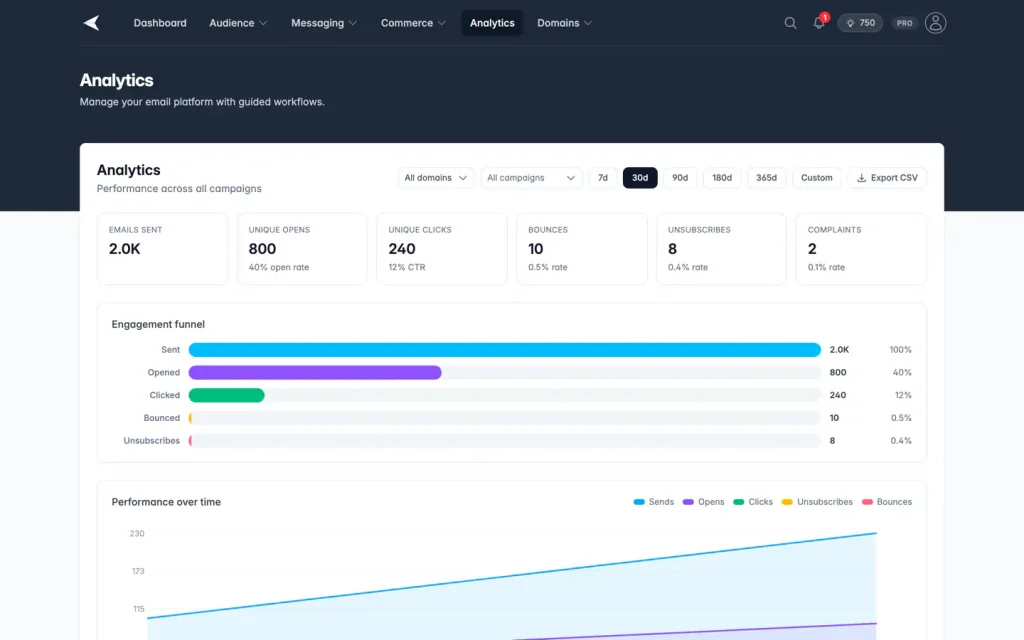Click "40% open rate" text
The width and height of the screenshot is (1024, 640).
coord(279,267)
